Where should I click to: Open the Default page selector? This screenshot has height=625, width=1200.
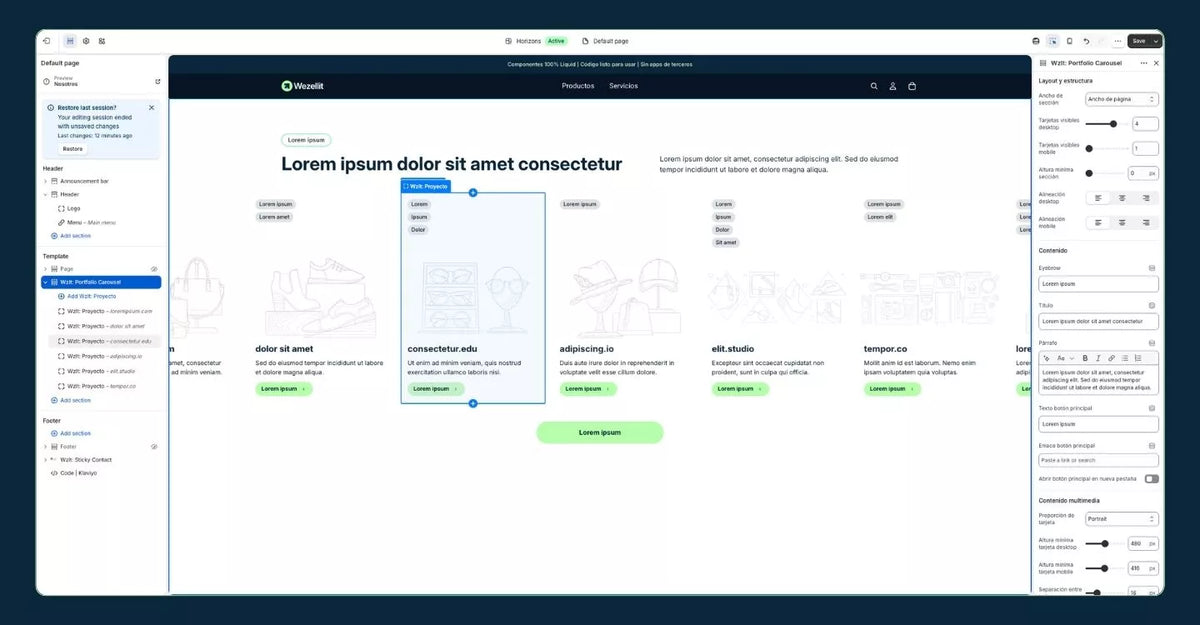pos(605,41)
